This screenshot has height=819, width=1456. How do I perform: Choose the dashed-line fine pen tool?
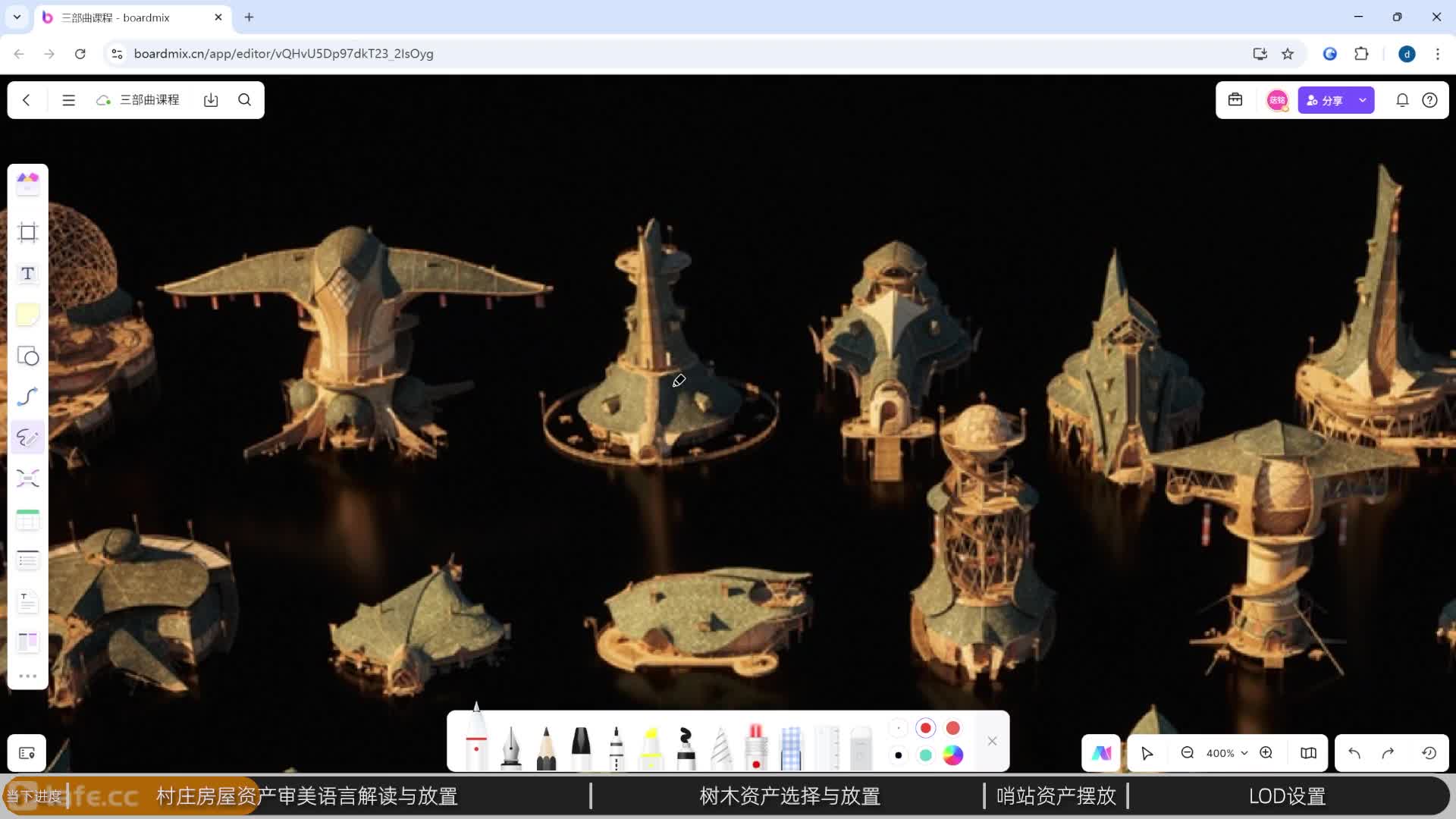click(616, 748)
